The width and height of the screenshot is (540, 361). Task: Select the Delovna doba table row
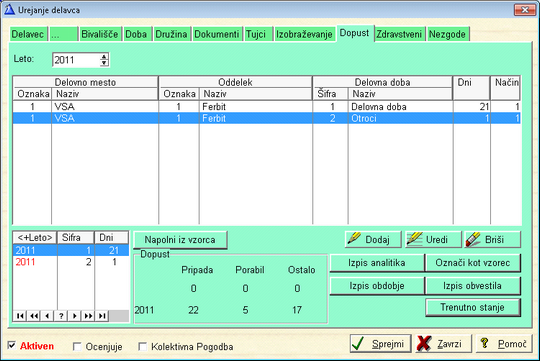coord(267,107)
